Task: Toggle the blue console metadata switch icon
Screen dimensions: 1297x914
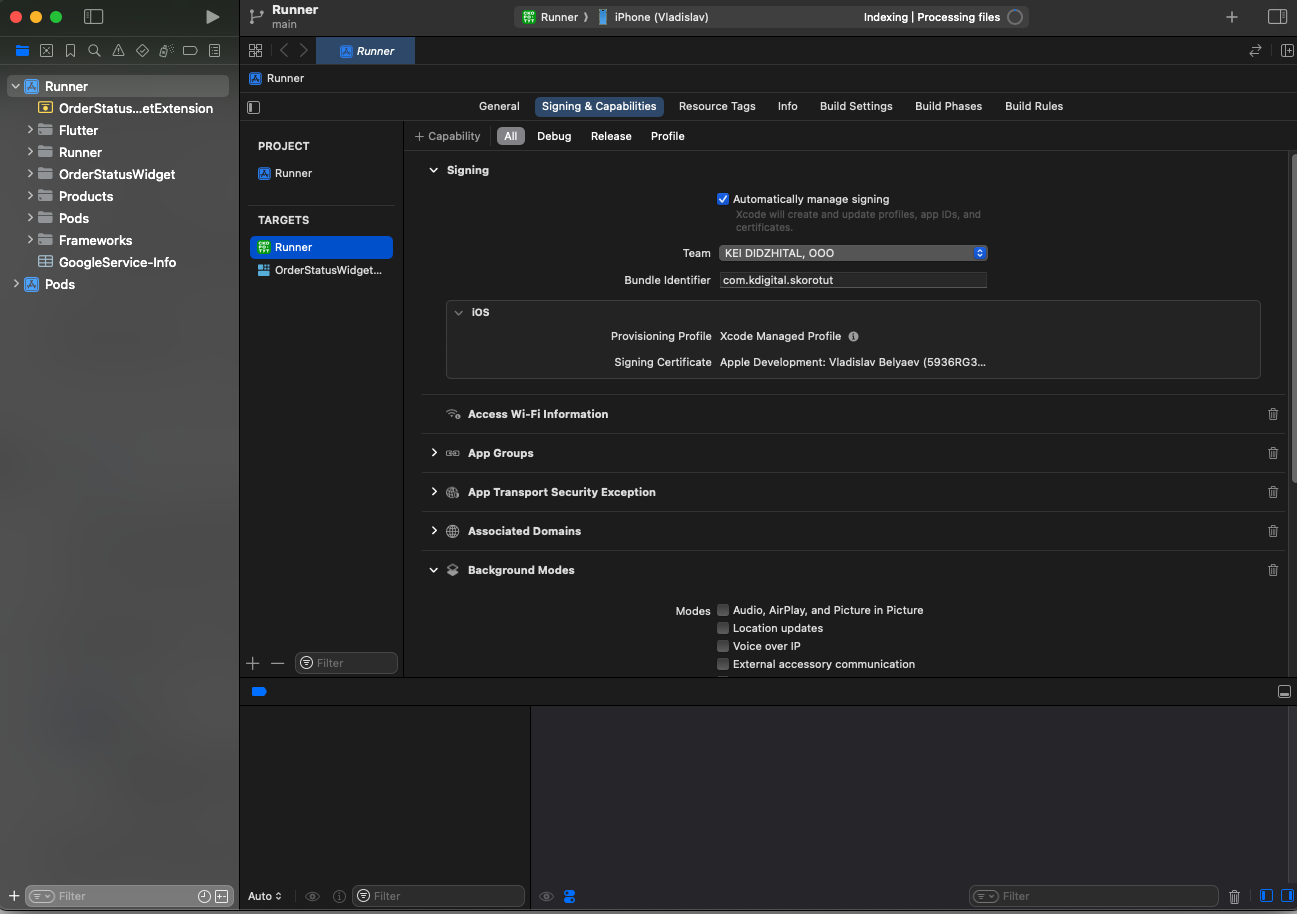Action: pyautogui.click(x=569, y=896)
